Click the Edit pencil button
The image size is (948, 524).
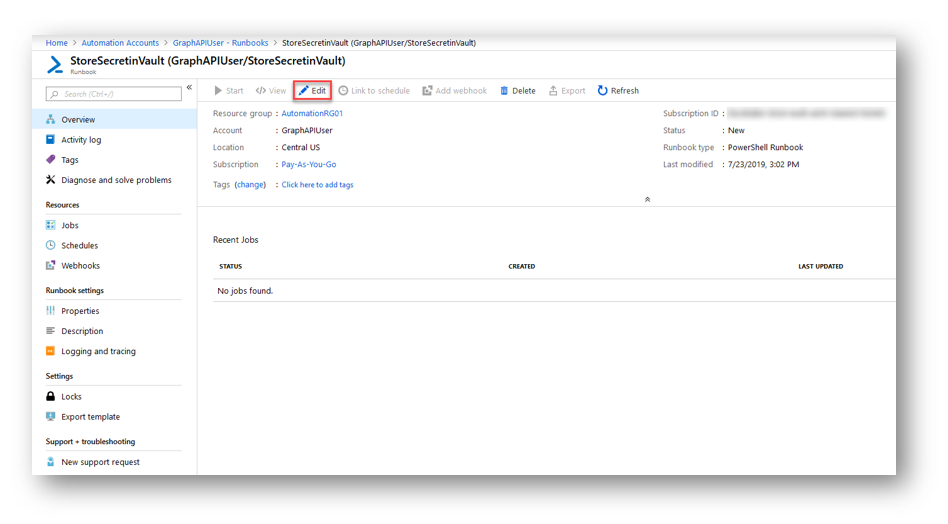[x=313, y=91]
